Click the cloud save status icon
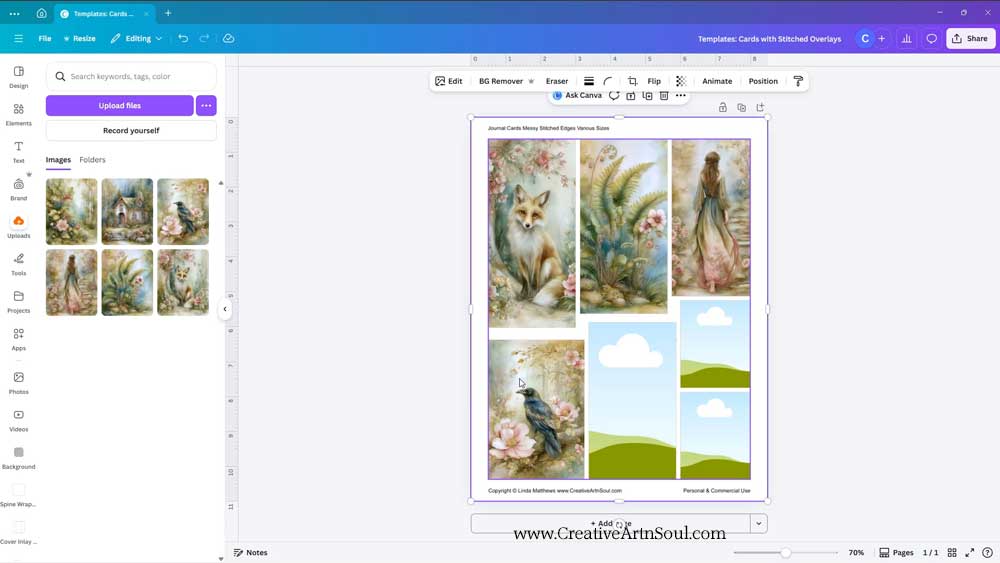1000x563 pixels. pyautogui.click(x=228, y=38)
